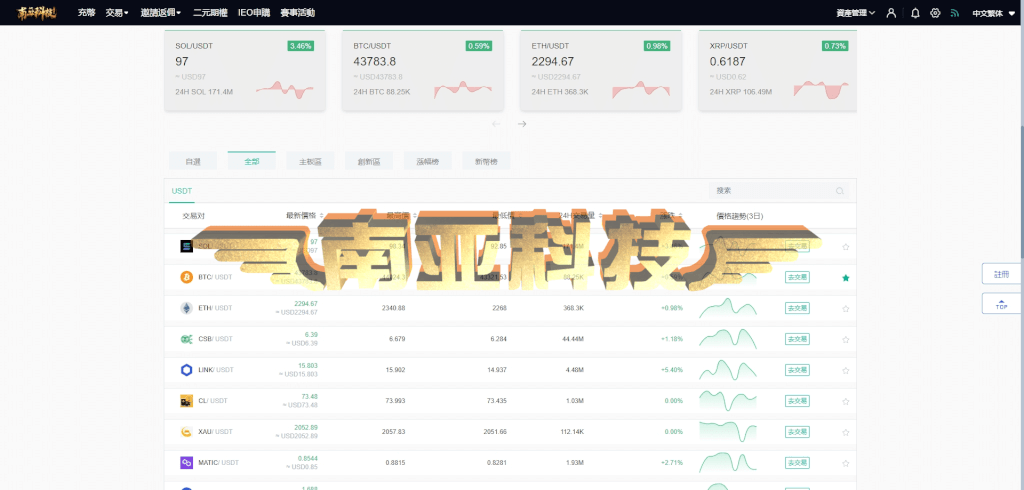The image size is (1024, 490).
Task: Favorite the CSB/USDT star
Action: (846, 340)
